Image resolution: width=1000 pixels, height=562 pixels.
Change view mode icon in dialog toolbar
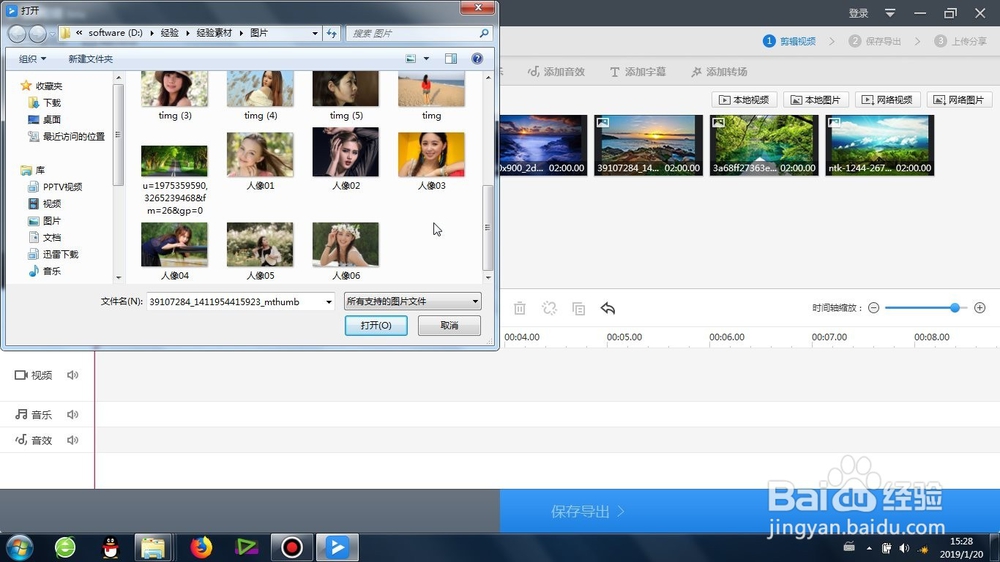[411, 59]
